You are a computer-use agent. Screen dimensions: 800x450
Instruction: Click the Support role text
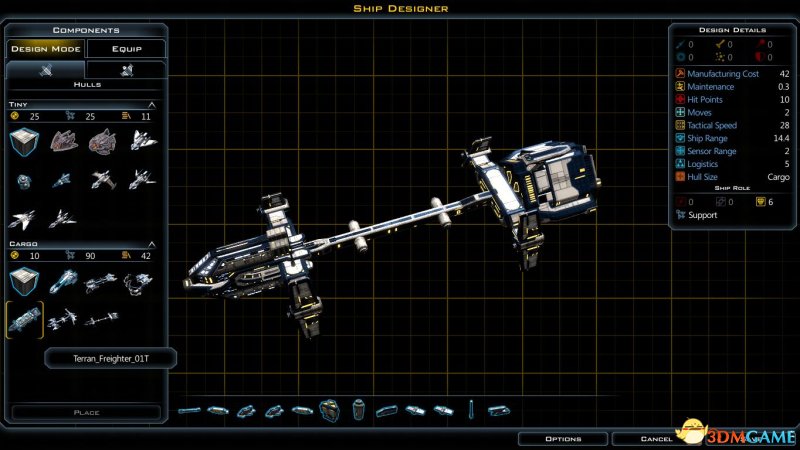tap(703, 215)
